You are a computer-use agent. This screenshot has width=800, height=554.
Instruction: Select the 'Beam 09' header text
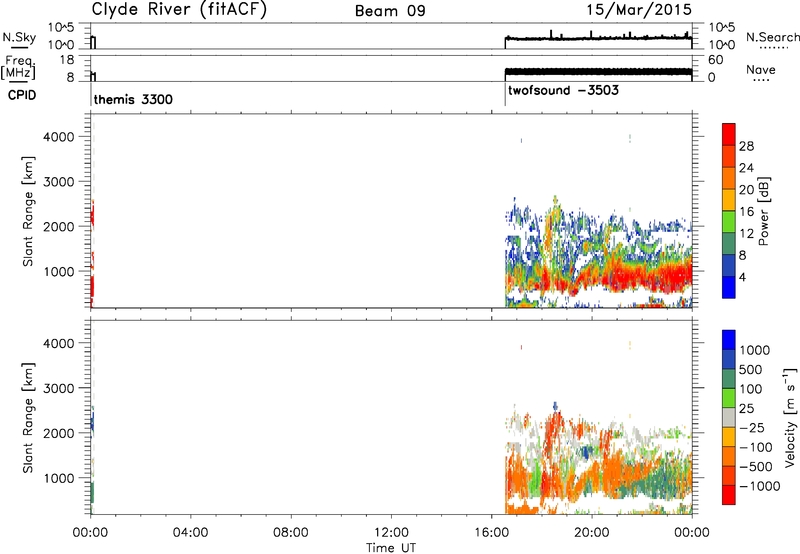pos(390,11)
